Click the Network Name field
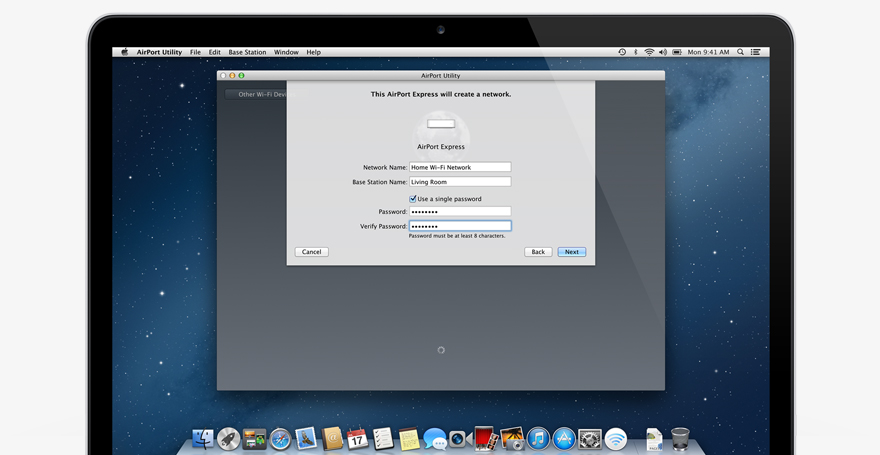Image resolution: width=880 pixels, height=455 pixels. pos(460,167)
